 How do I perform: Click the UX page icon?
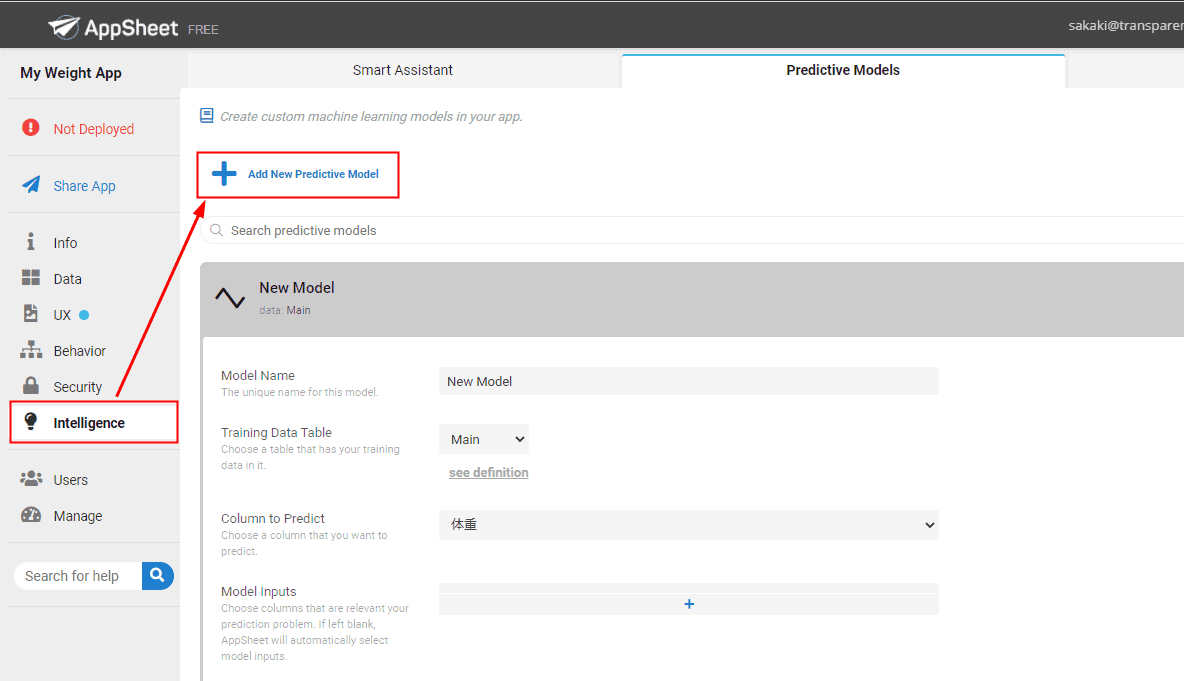pos(31,314)
